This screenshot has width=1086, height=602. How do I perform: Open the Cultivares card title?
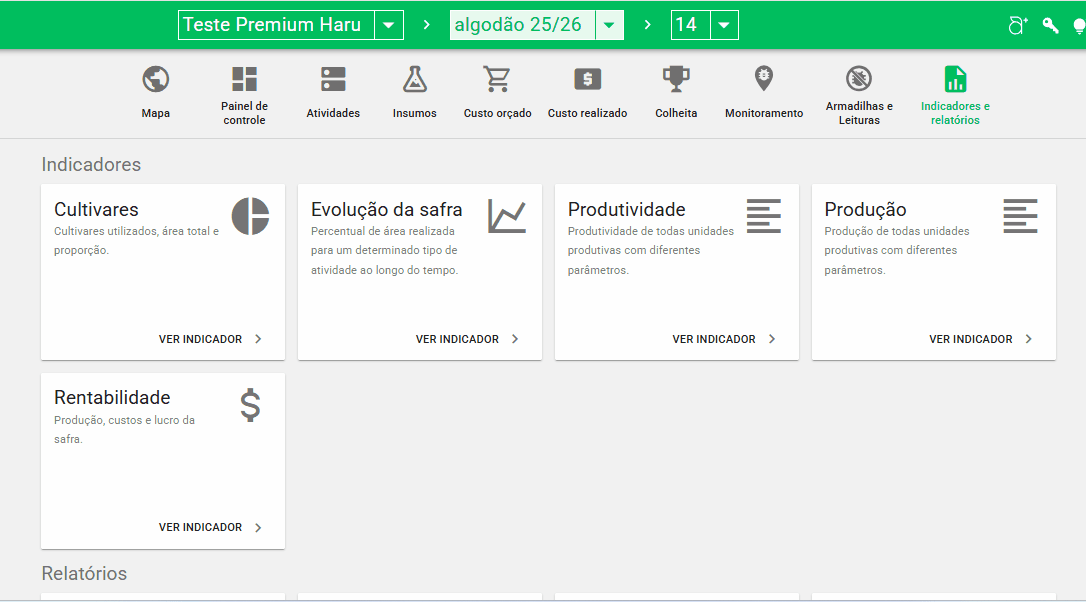coord(96,209)
